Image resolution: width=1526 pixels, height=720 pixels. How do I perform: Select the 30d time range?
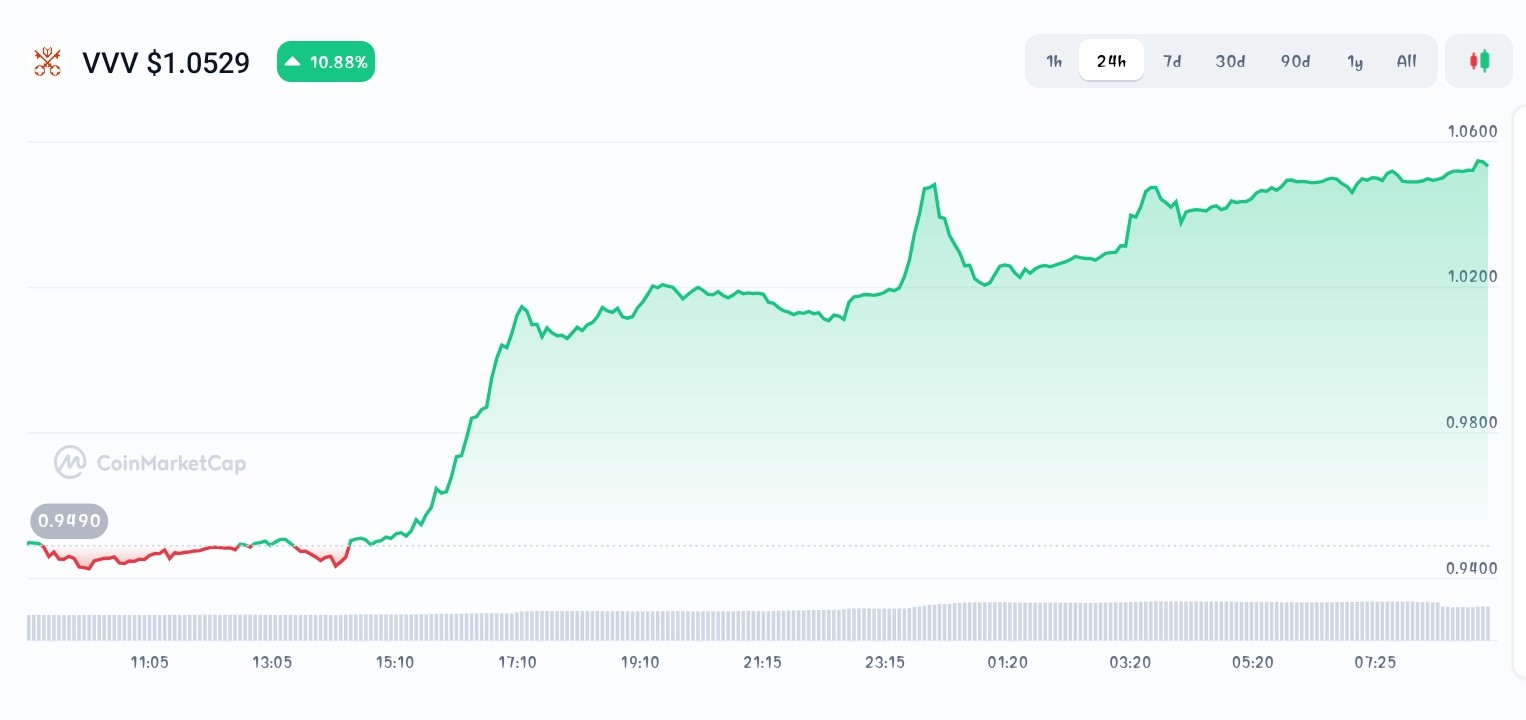(1230, 61)
